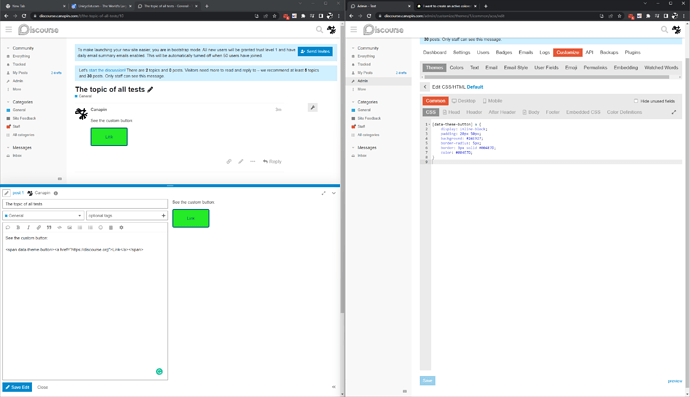Insert blockquote in composer toolbar

(49, 228)
